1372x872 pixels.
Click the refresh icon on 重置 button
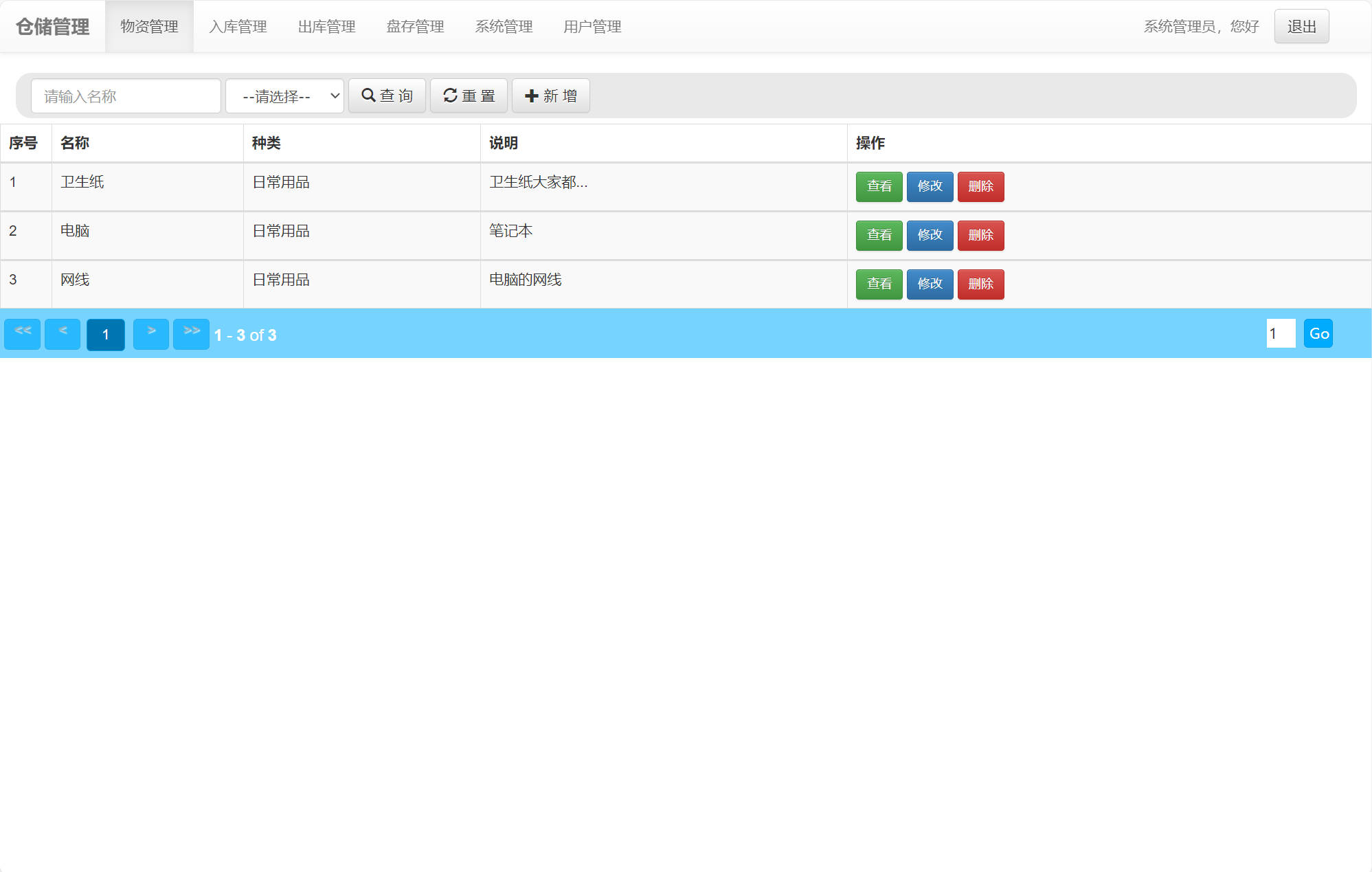pyautogui.click(x=450, y=96)
